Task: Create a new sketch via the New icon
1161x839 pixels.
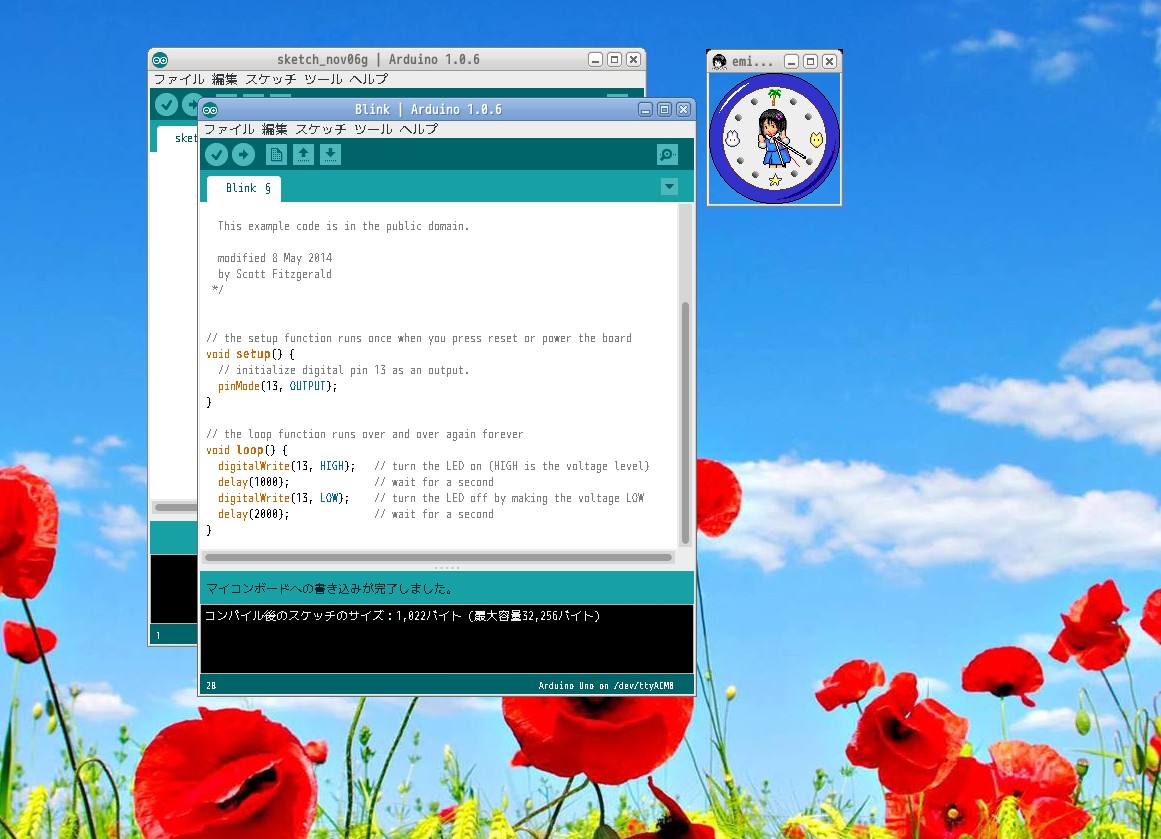Action: 275,154
